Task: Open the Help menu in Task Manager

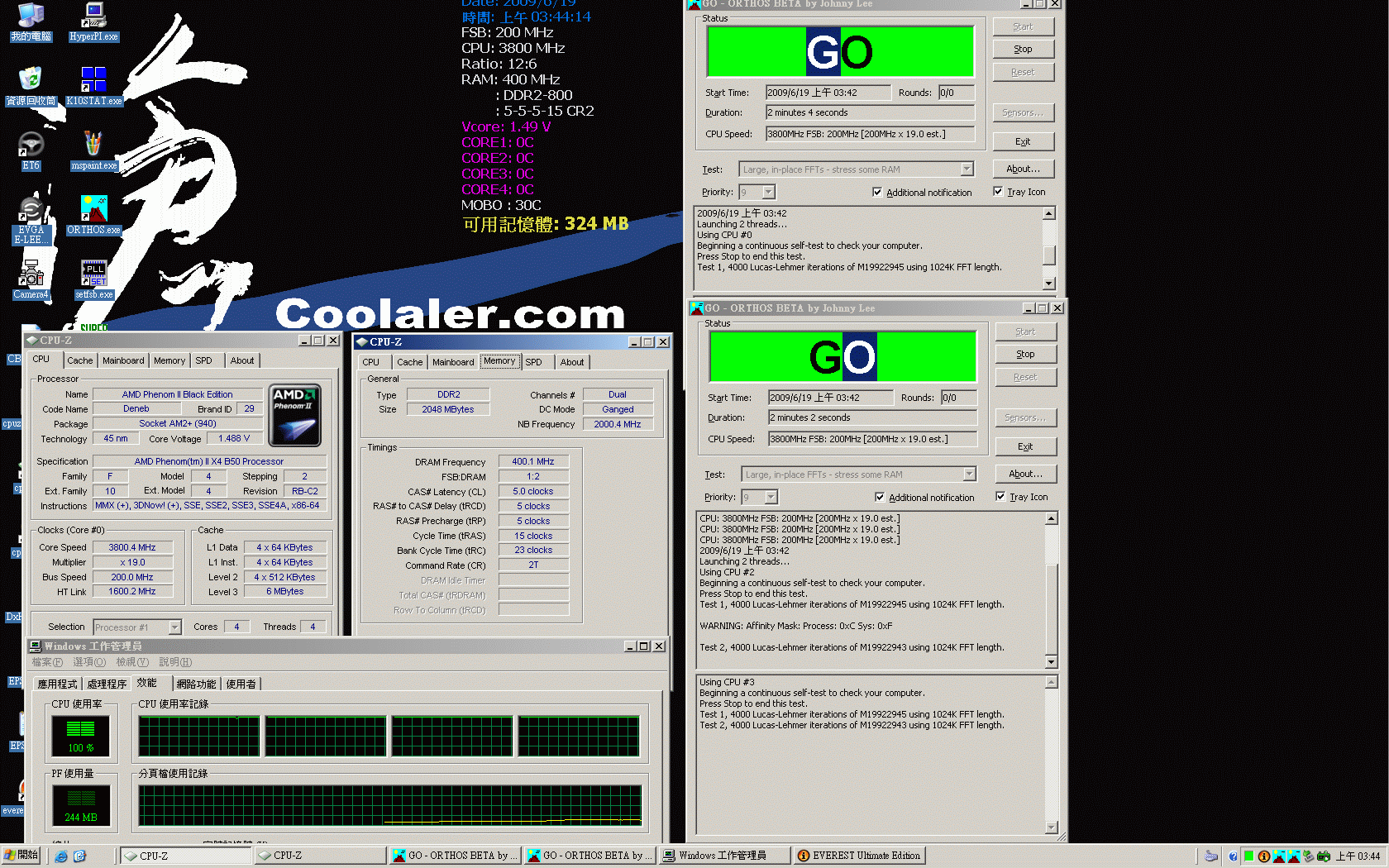Action: tap(175, 662)
